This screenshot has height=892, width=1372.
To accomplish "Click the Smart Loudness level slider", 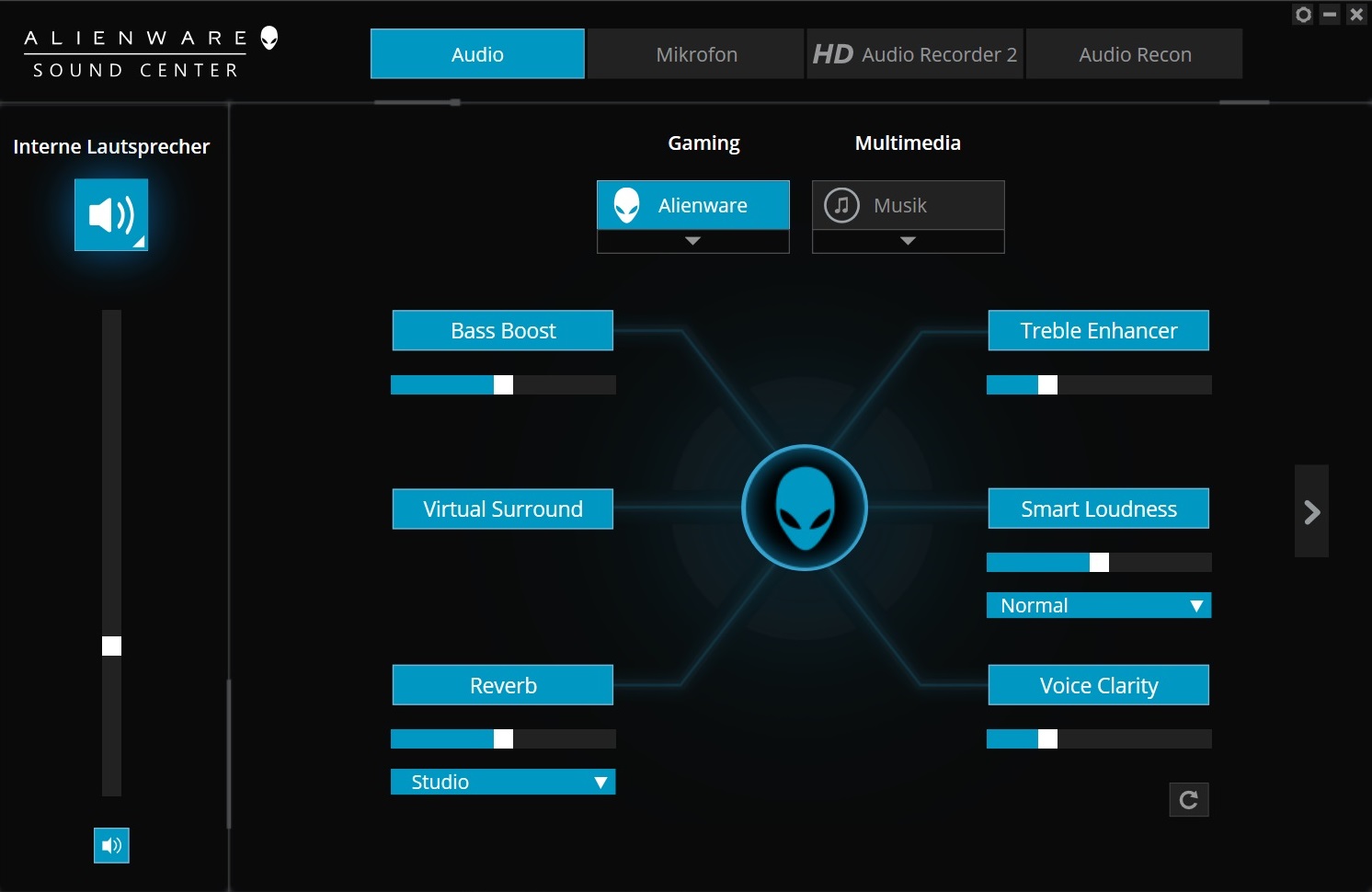I will pyautogui.click(x=1099, y=562).
